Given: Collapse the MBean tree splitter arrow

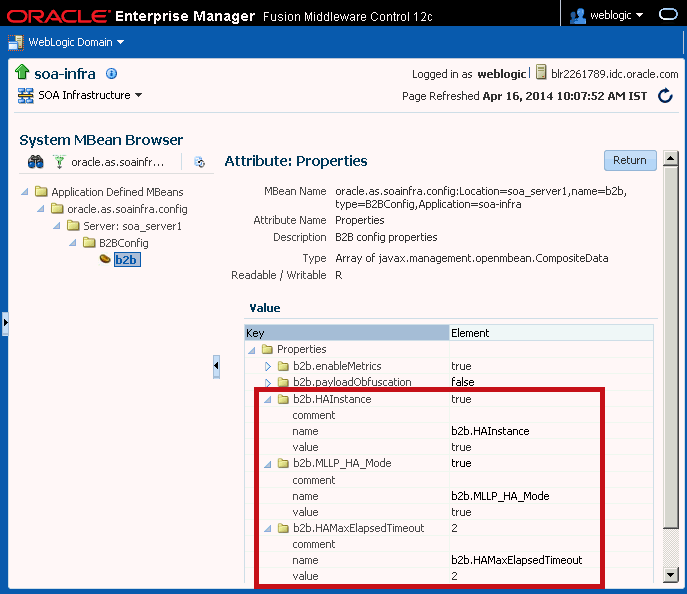Looking at the screenshot, I should (x=216, y=366).
